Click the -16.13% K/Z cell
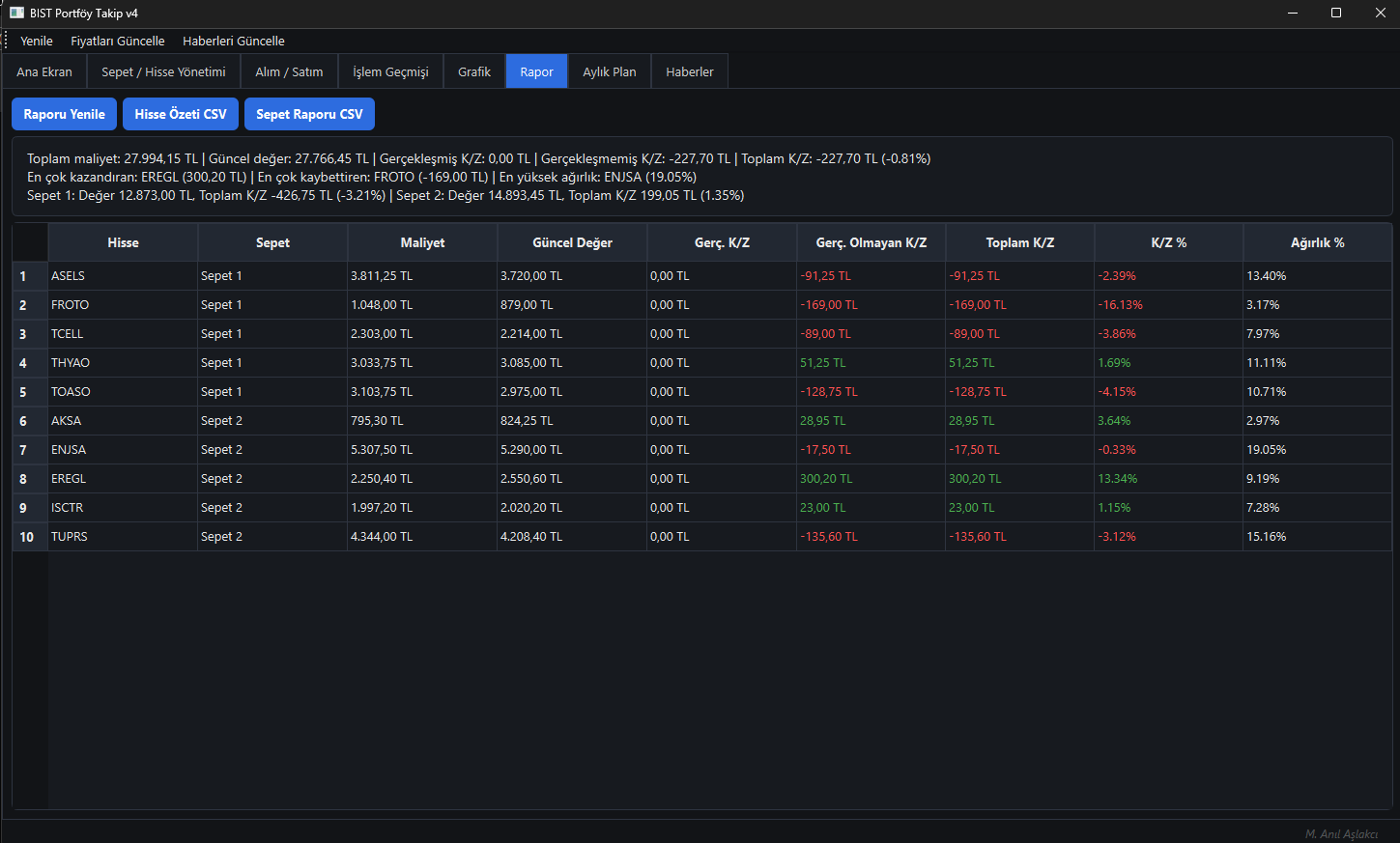 (x=1169, y=304)
